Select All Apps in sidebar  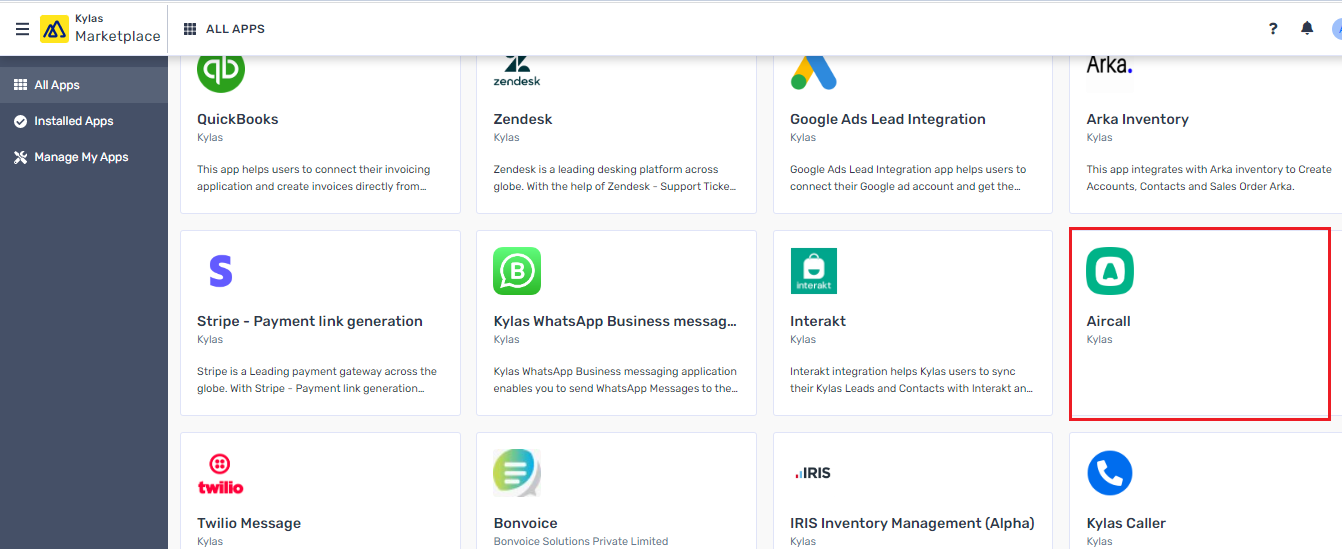coord(84,85)
